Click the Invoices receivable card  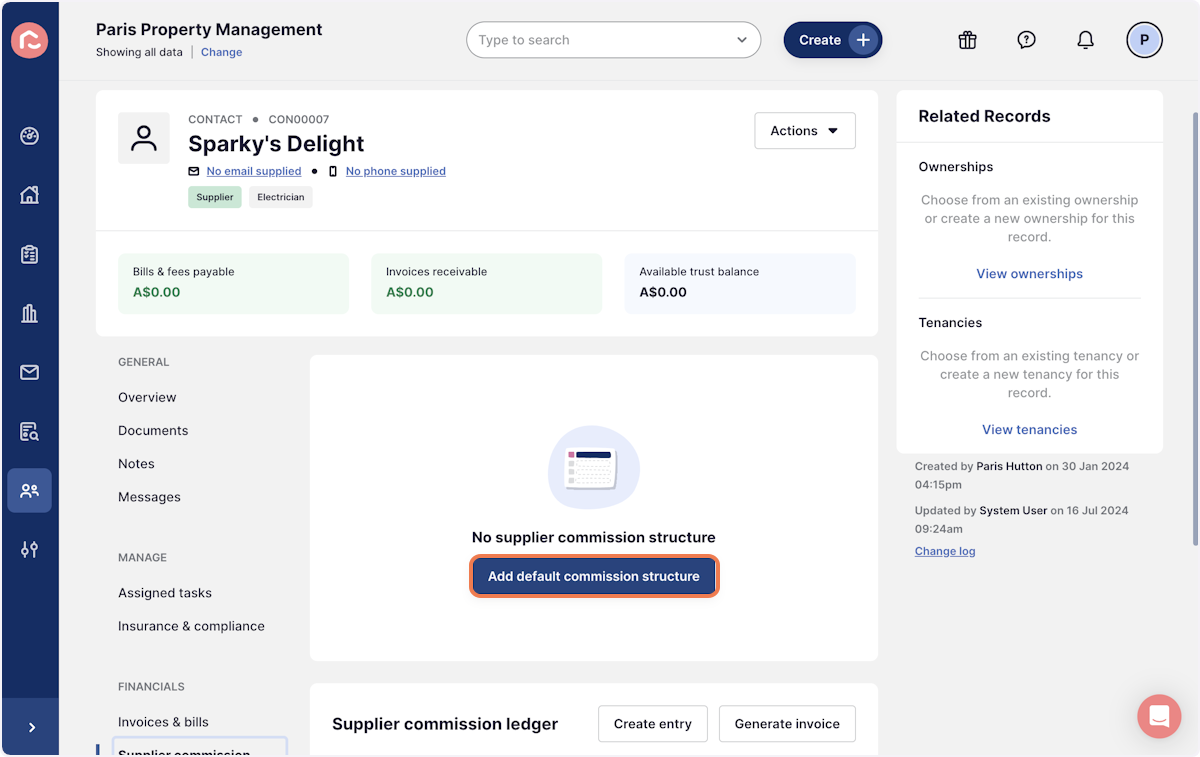(487, 283)
